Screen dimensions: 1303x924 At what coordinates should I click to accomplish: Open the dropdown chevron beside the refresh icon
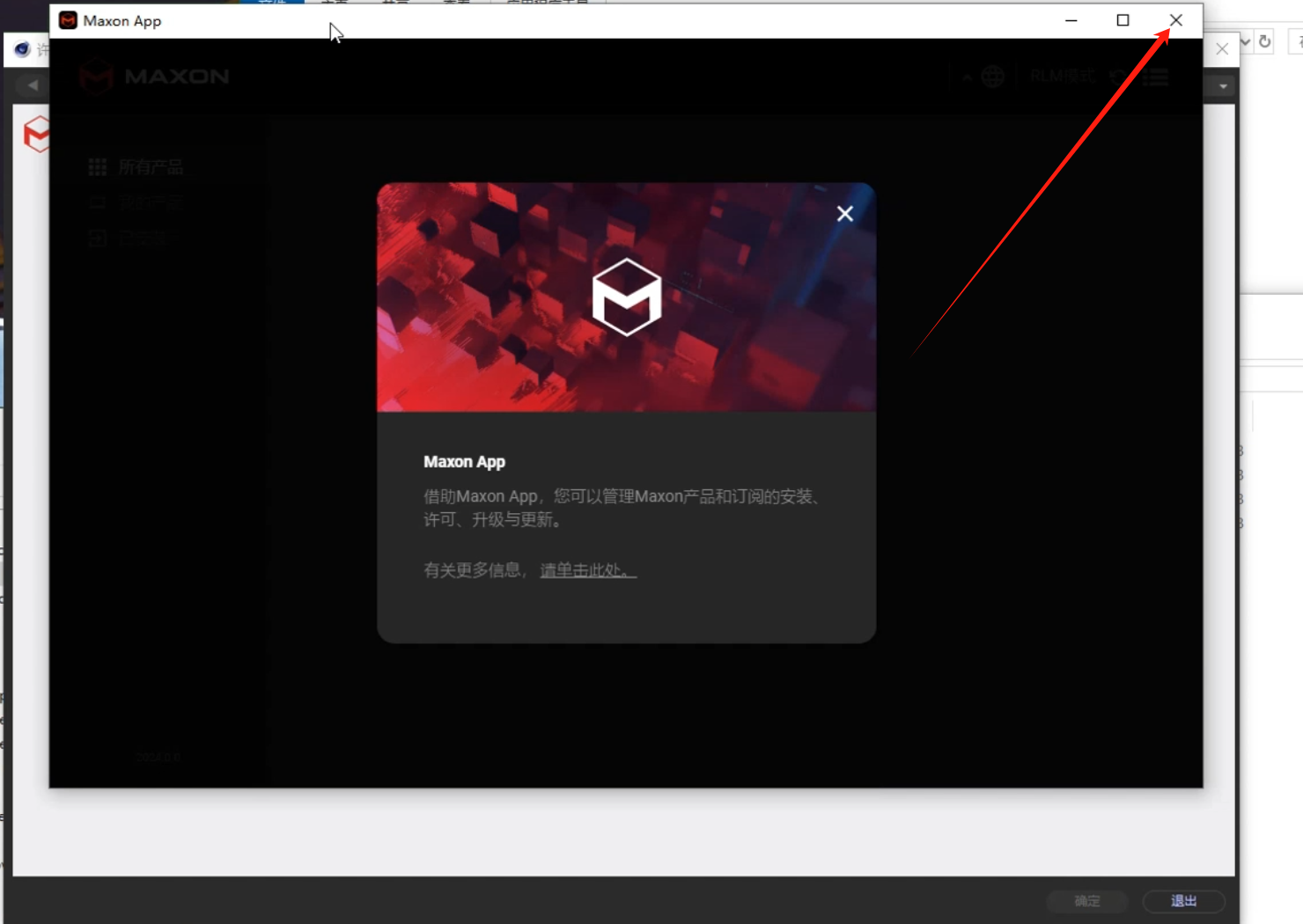tap(1246, 41)
